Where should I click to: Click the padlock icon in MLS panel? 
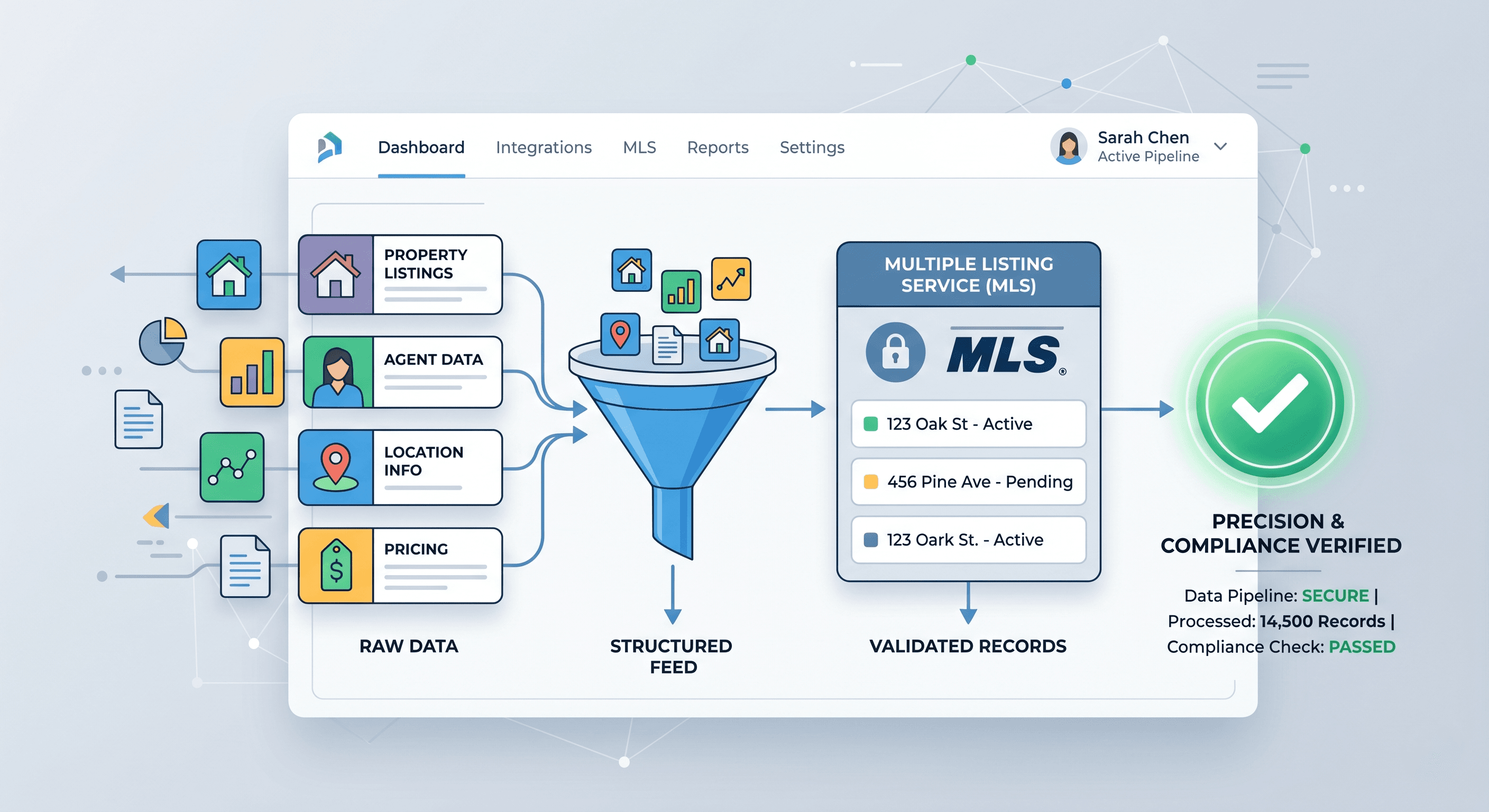895,352
